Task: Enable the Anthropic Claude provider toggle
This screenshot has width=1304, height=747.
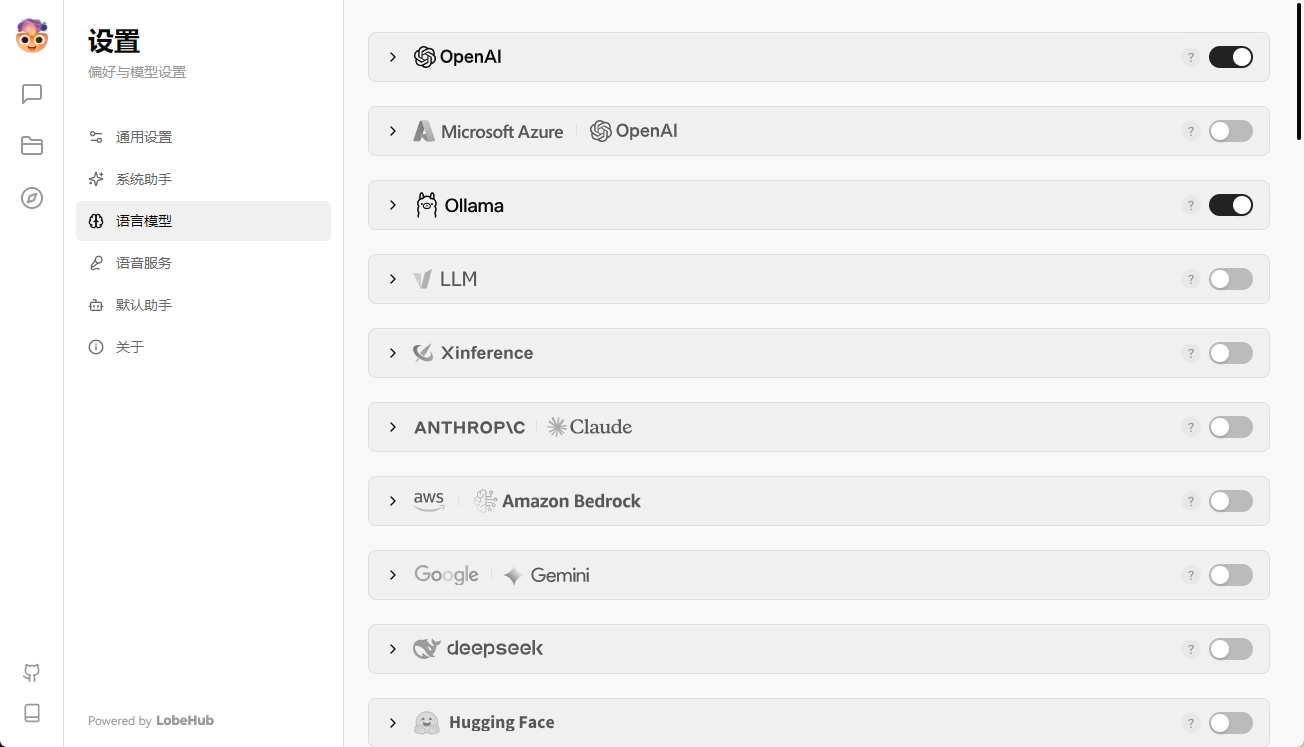Action: [1230, 427]
